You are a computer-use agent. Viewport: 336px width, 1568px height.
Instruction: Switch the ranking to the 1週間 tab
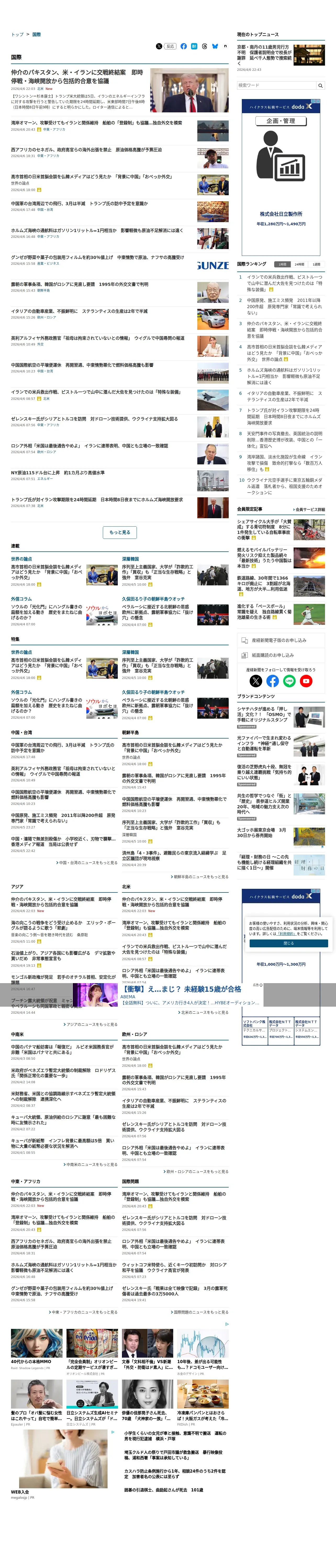coord(316,264)
